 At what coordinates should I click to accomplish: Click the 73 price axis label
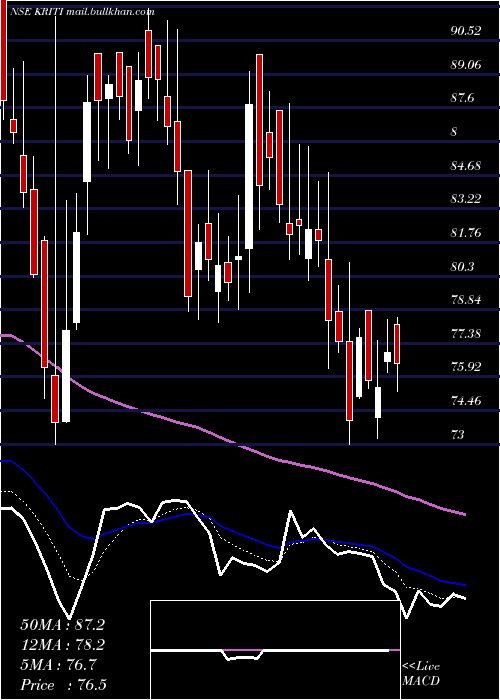(458, 434)
